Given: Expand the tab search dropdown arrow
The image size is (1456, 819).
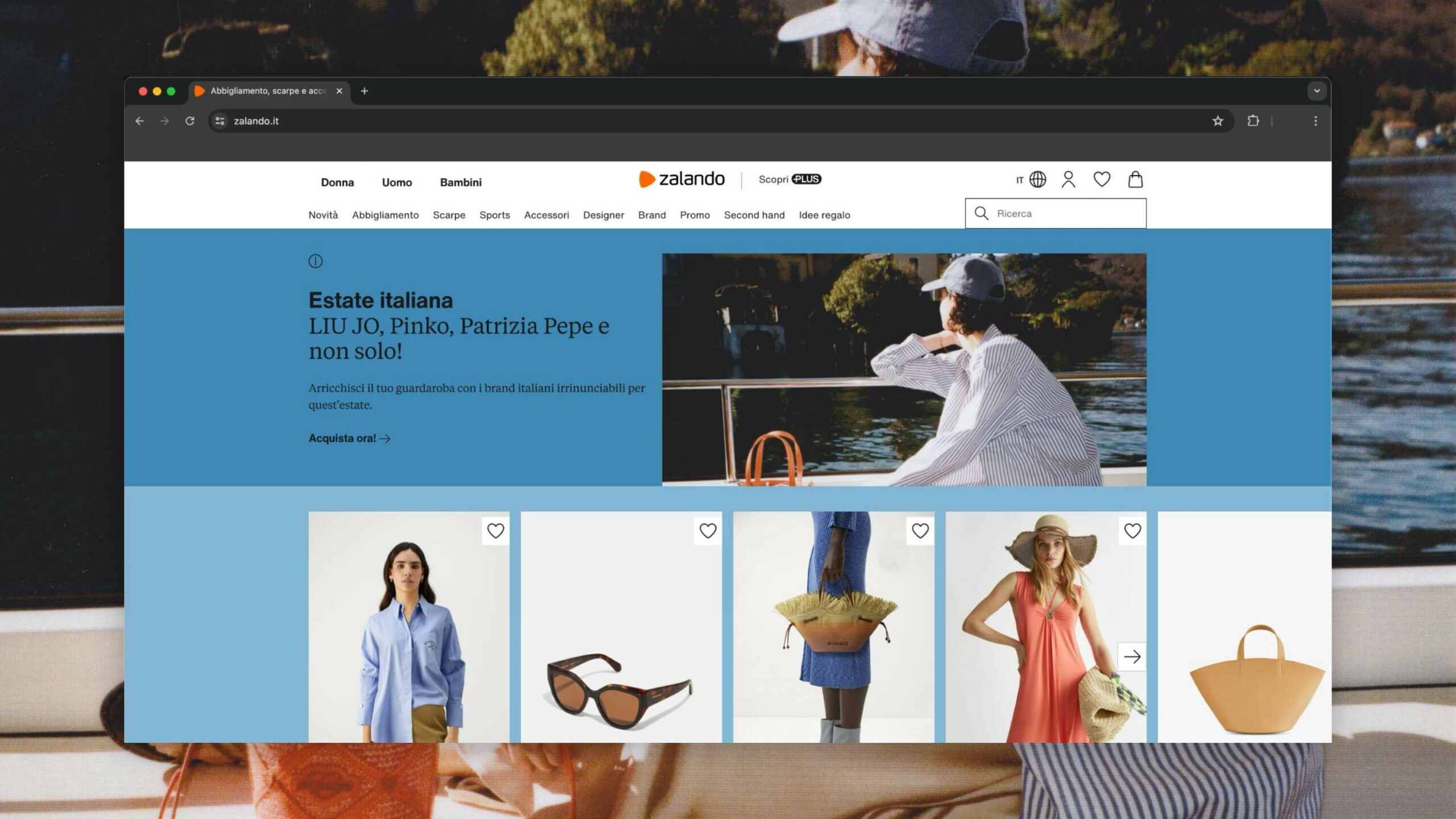Looking at the screenshot, I should coord(1316,91).
